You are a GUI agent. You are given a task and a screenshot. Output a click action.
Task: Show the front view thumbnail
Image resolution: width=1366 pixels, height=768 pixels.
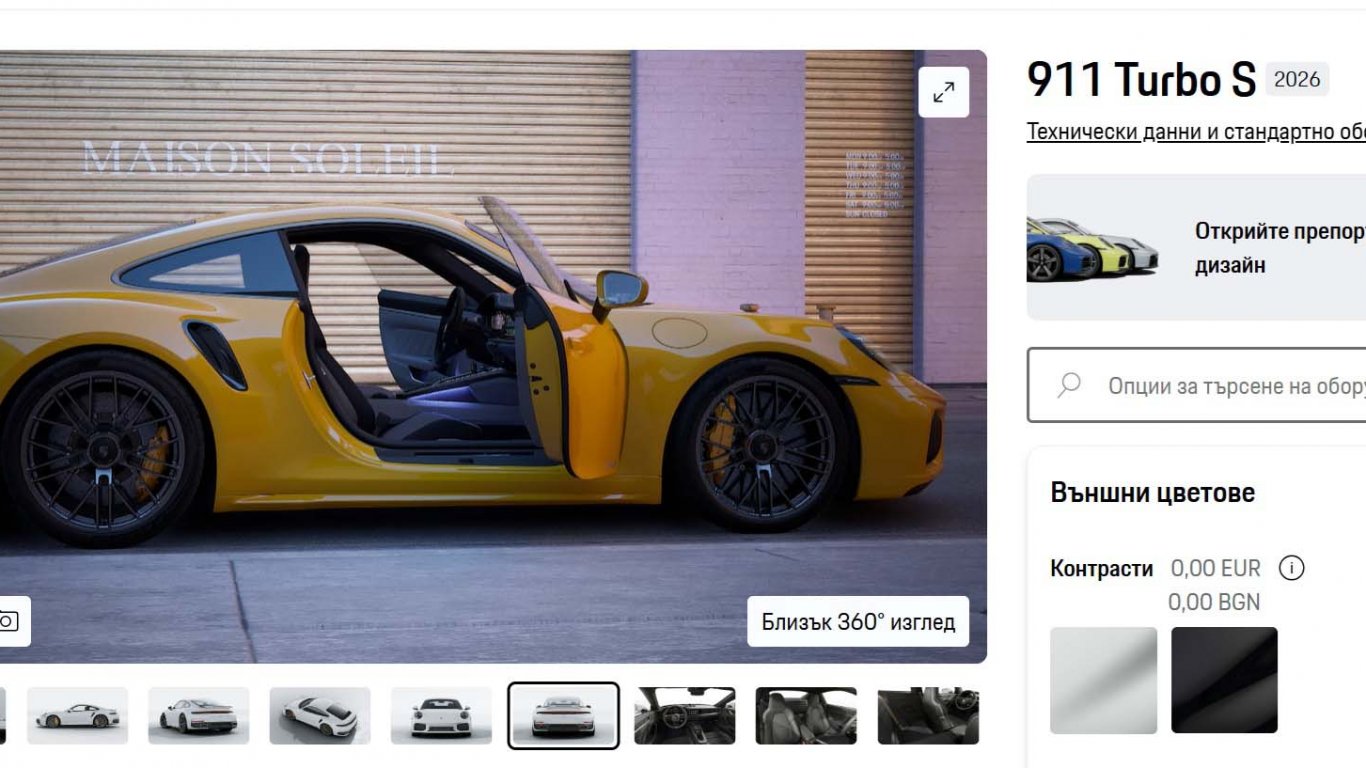coord(441,716)
